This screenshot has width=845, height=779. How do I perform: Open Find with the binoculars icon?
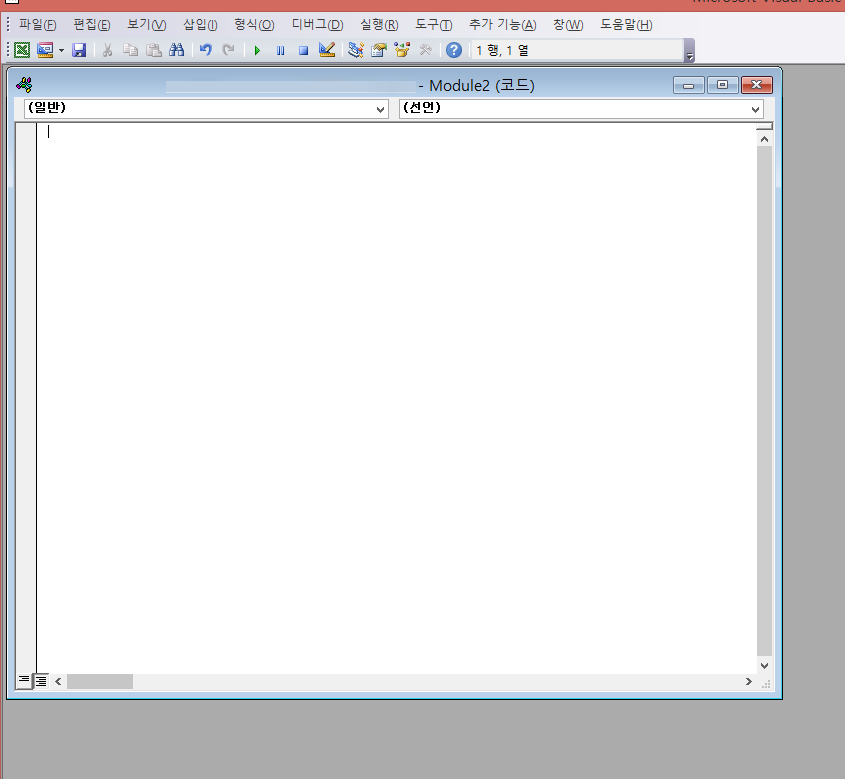177,50
